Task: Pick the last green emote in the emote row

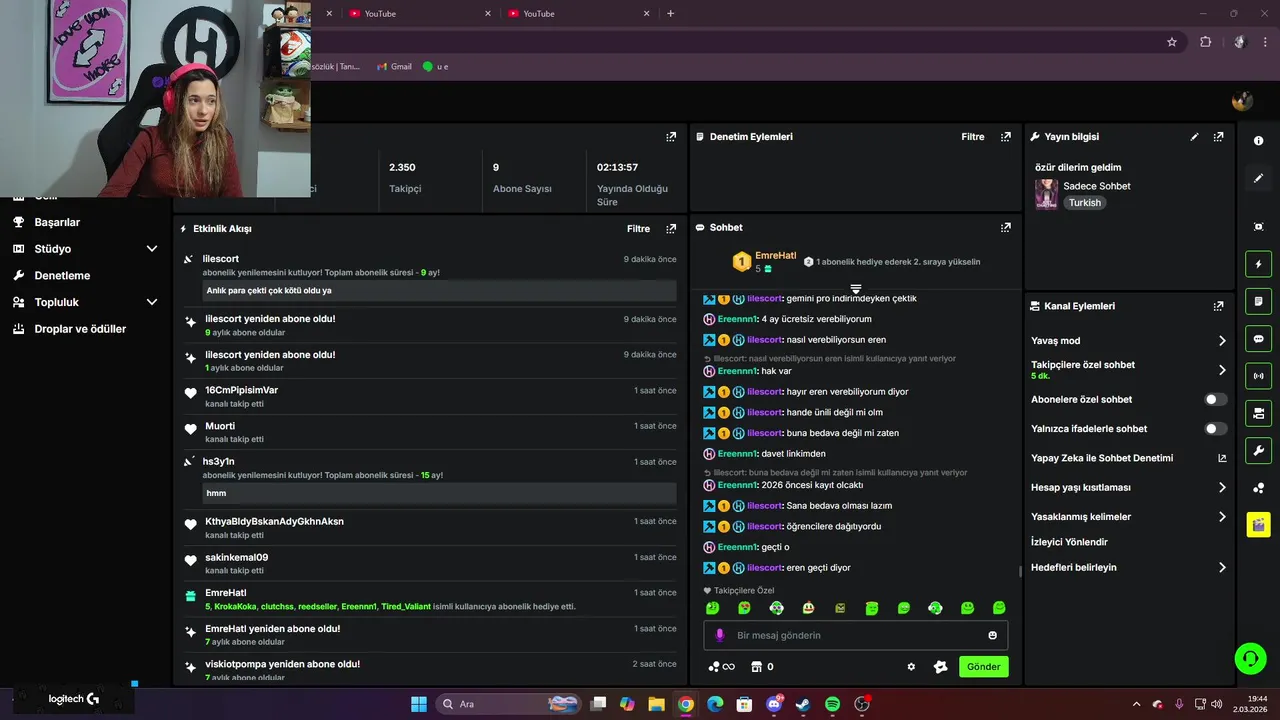Action: (999, 608)
